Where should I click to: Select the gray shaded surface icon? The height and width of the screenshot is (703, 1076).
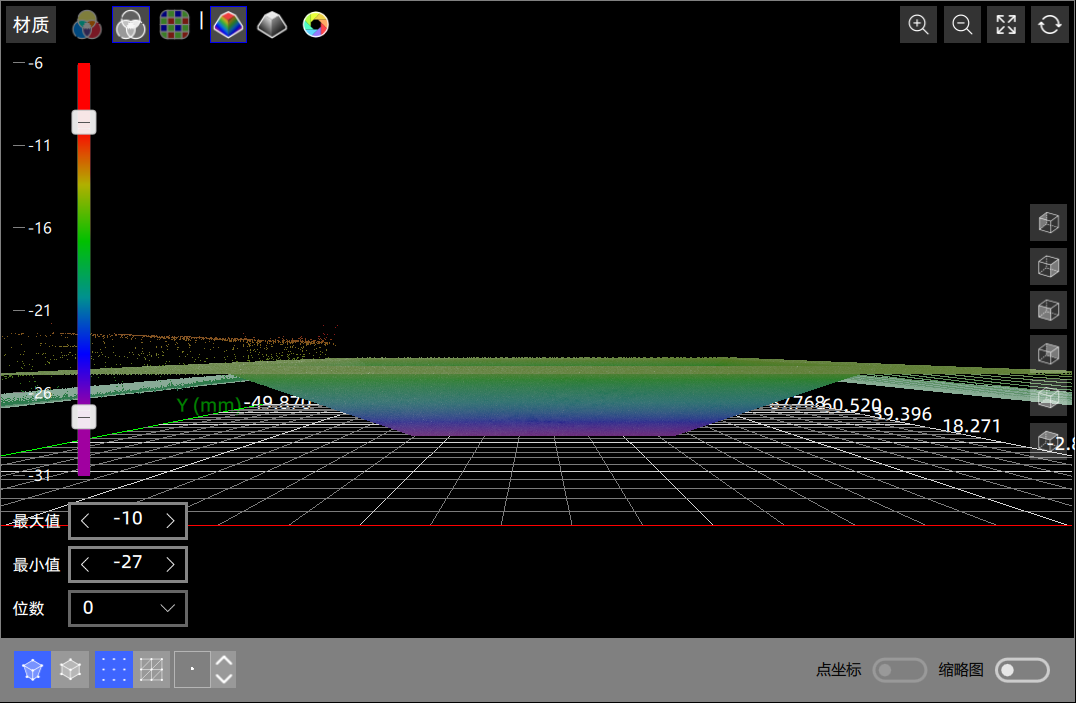pos(272,25)
